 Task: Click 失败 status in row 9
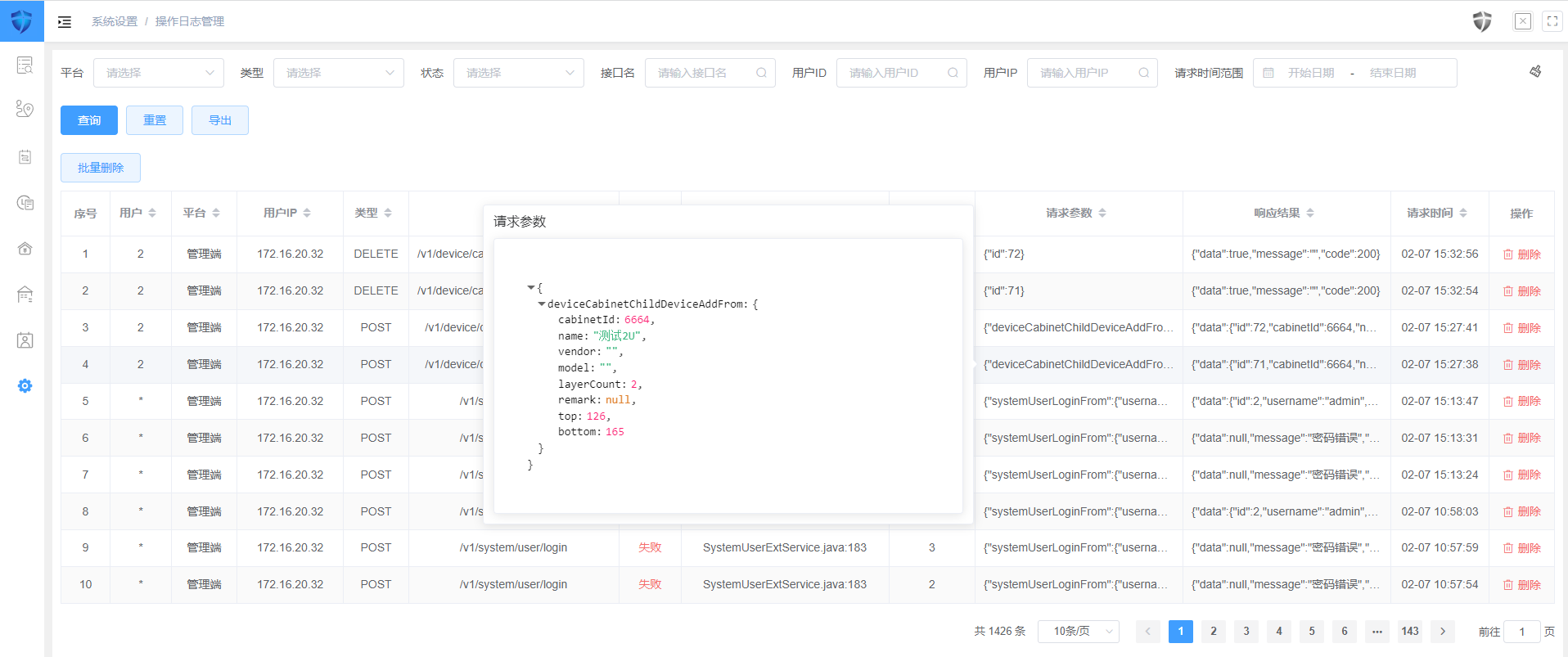[650, 547]
